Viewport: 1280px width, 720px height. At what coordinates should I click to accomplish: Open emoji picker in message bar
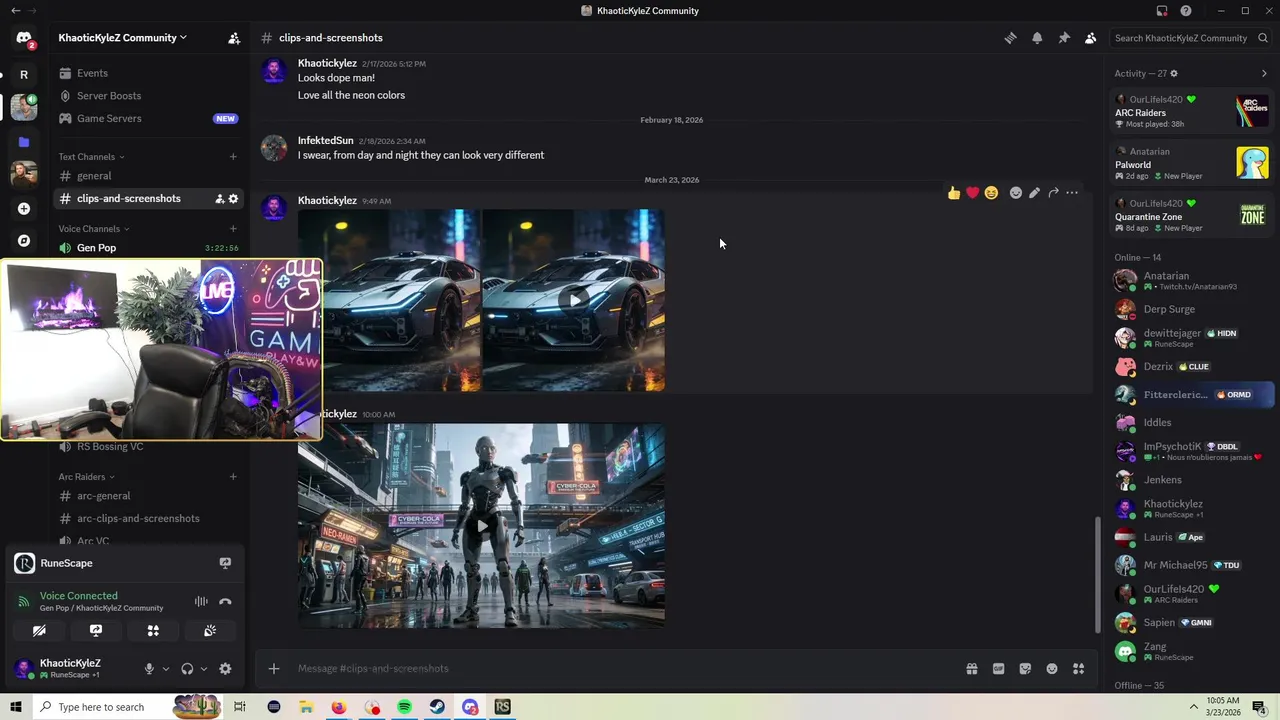click(x=1052, y=669)
